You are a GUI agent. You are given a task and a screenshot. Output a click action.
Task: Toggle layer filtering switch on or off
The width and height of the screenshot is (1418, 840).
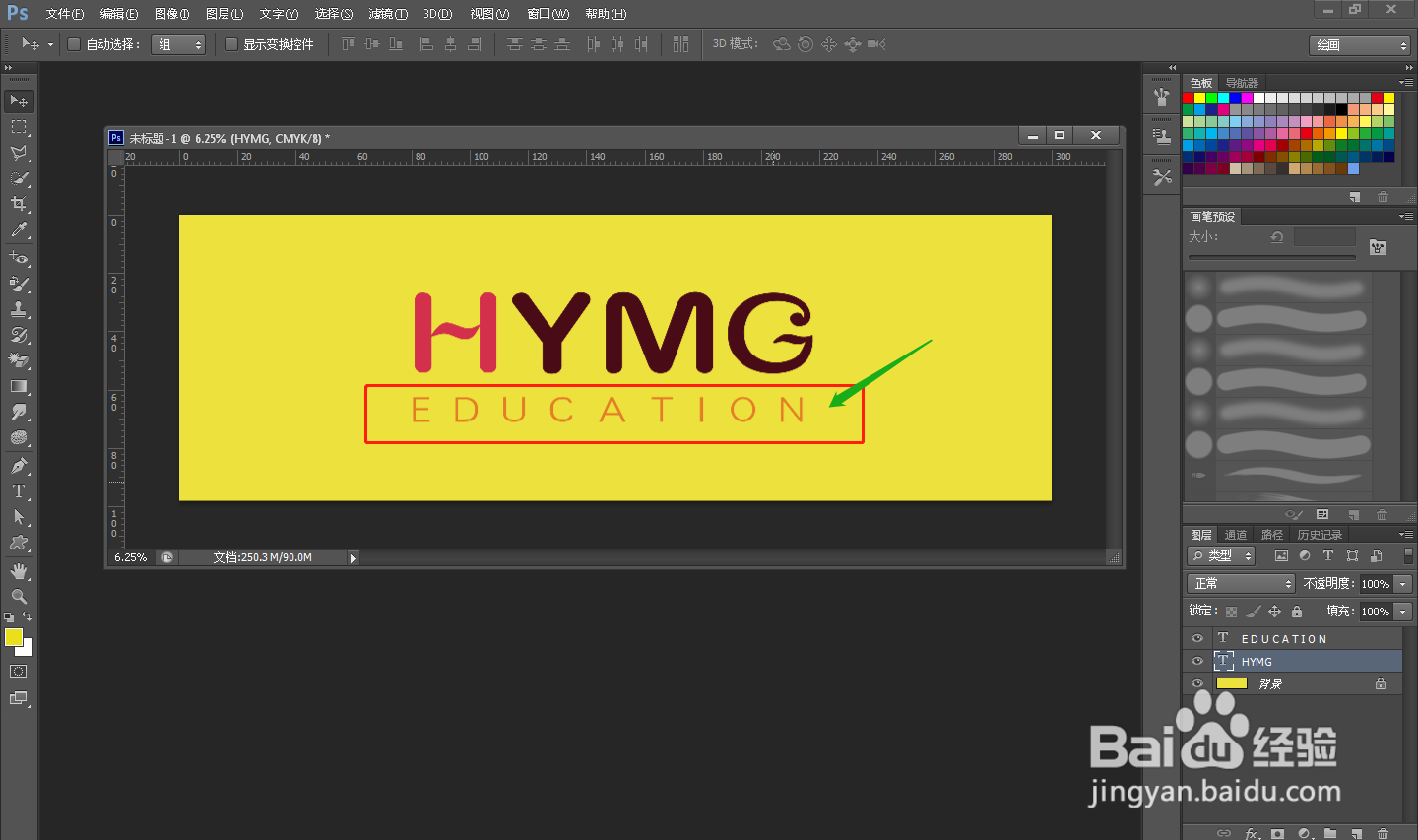1408,556
